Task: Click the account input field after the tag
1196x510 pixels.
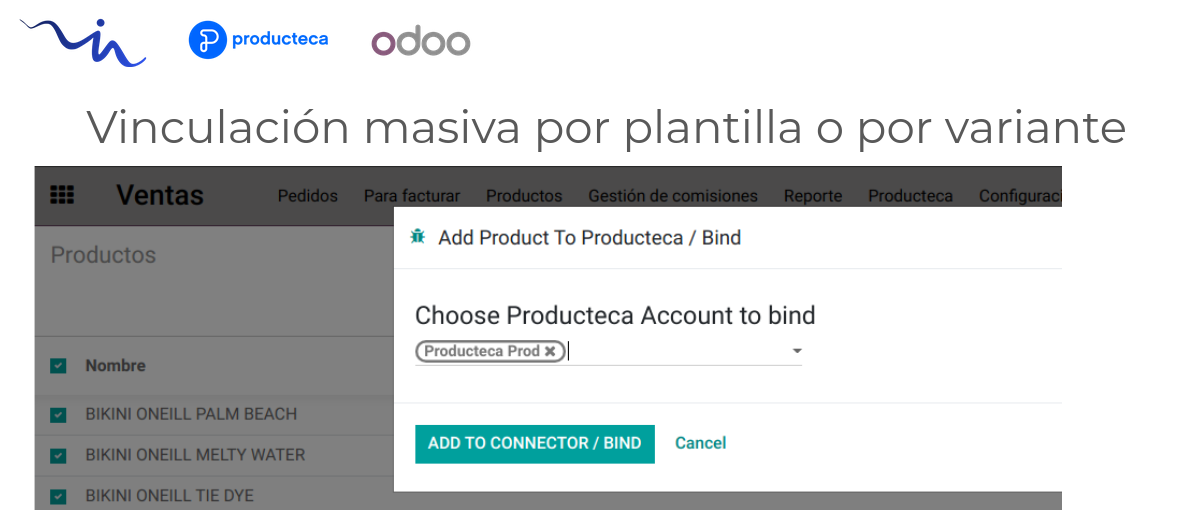Action: tap(677, 351)
